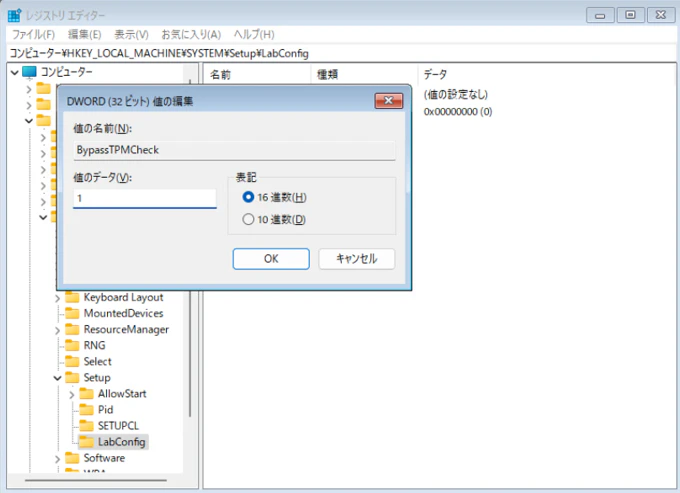Click the コンピューター computer icon
680x493 pixels.
click(29, 72)
